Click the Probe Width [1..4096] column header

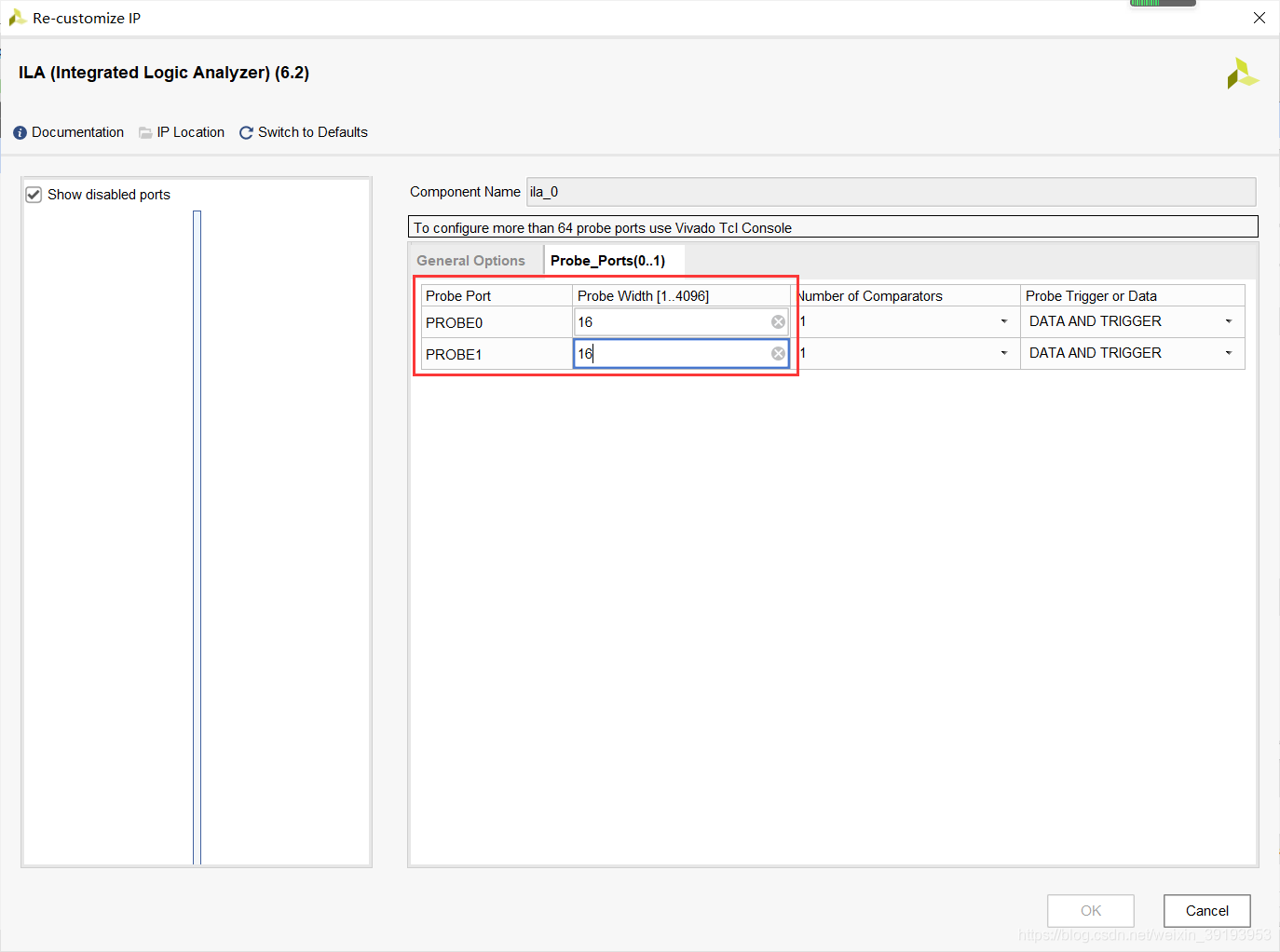click(x=682, y=296)
